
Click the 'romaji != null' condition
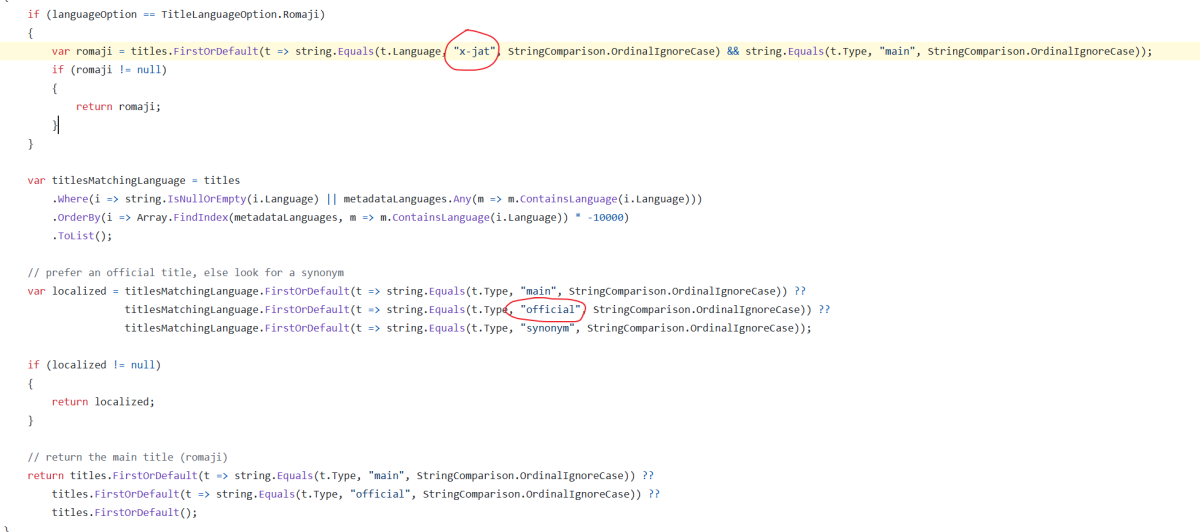pos(118,70)
